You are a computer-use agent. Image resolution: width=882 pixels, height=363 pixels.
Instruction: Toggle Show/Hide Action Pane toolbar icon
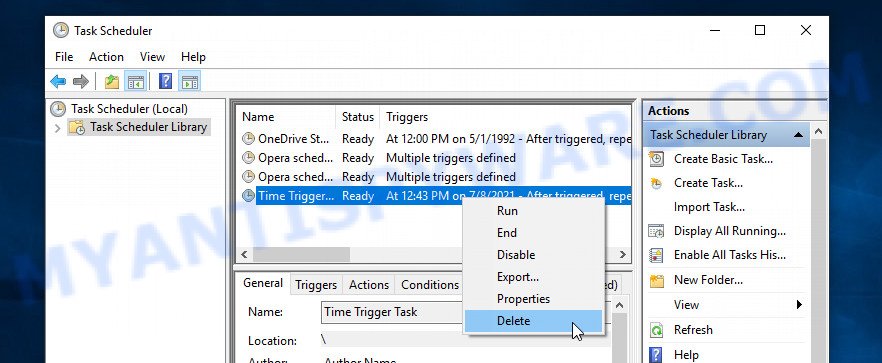tap(190, 82)
